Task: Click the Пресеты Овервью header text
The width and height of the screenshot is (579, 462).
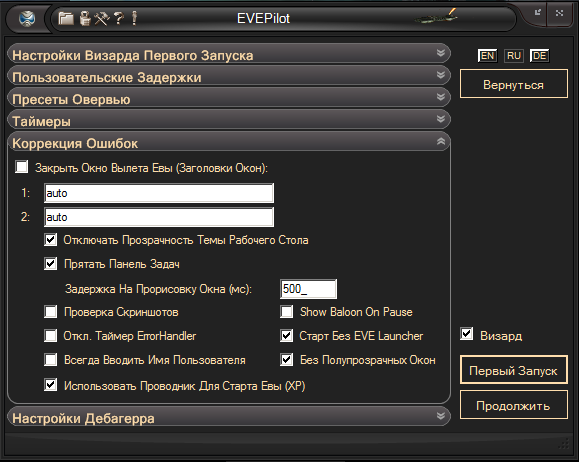Action: coord(71,99)
